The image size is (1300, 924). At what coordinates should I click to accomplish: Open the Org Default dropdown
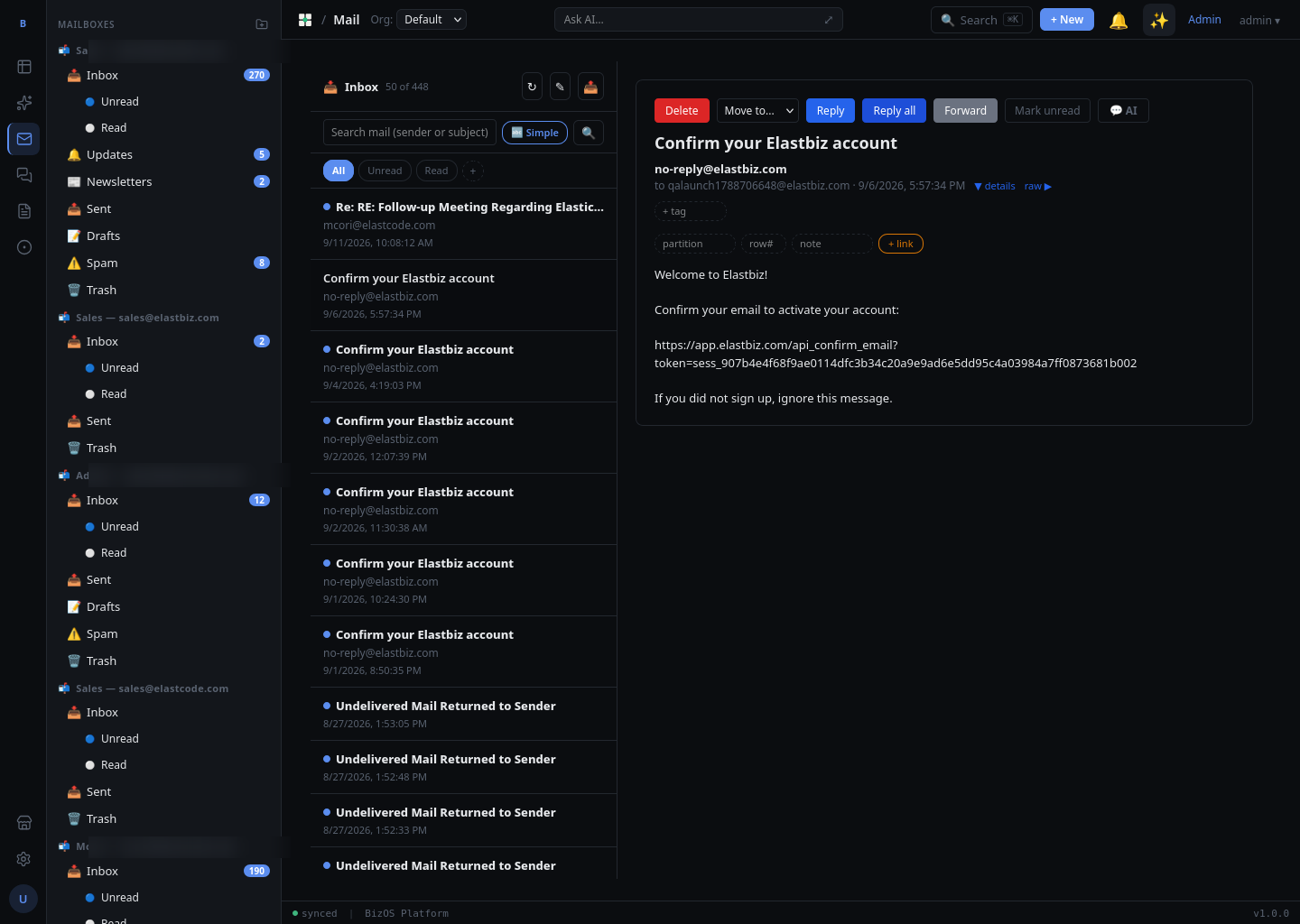pyautogui.click(x=432, y=20)
